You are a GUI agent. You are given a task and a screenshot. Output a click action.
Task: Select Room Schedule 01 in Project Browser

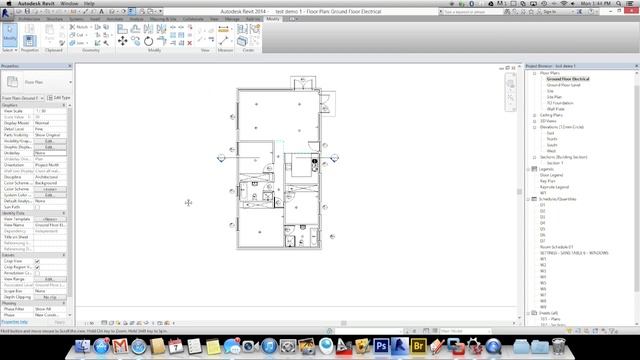coord(556,247)
